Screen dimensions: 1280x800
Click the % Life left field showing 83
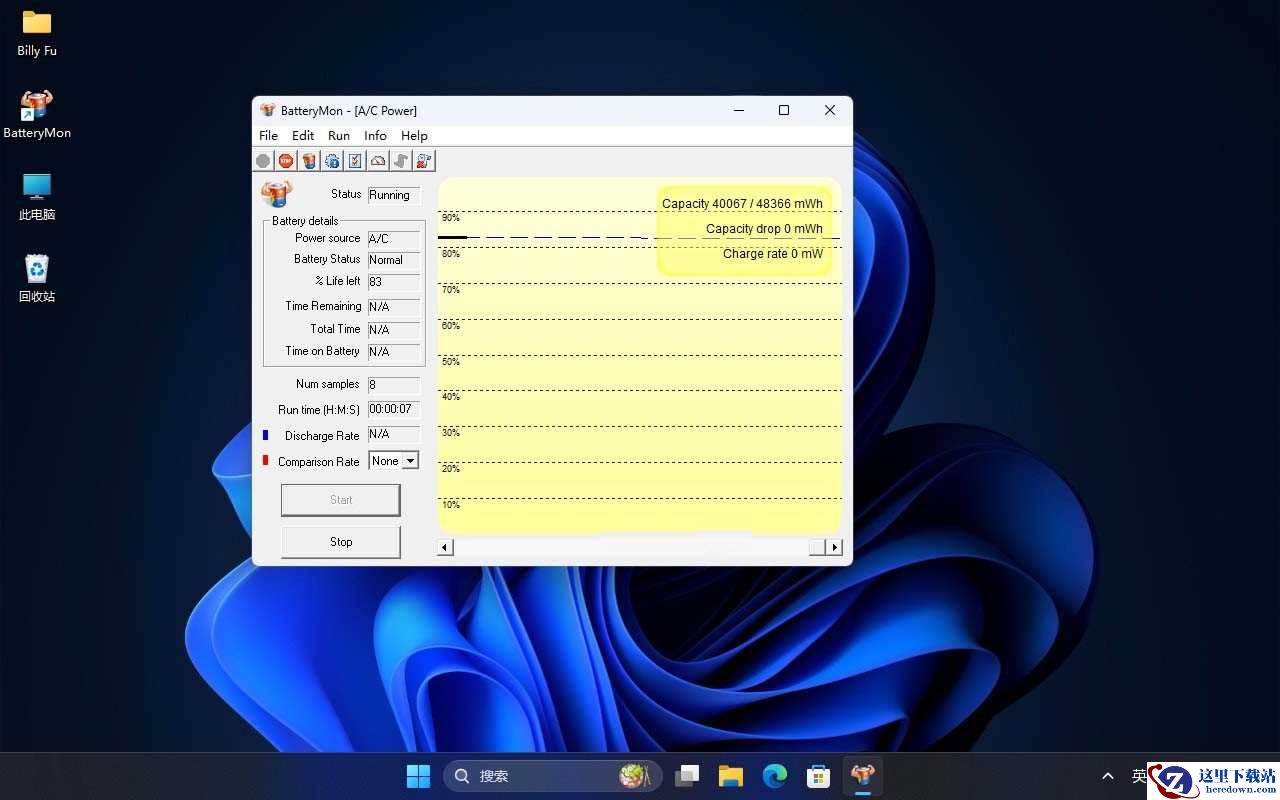pos(394,282)
